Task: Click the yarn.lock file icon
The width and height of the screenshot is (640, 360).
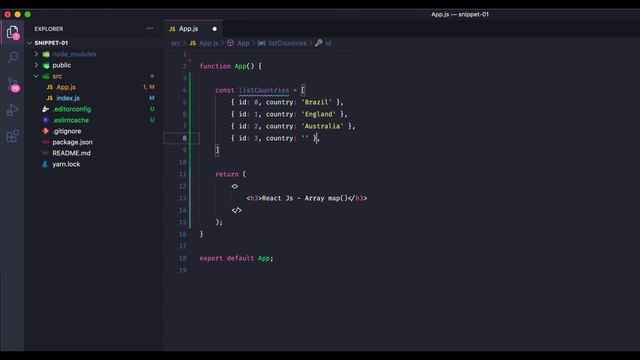Action: point(45,164)
